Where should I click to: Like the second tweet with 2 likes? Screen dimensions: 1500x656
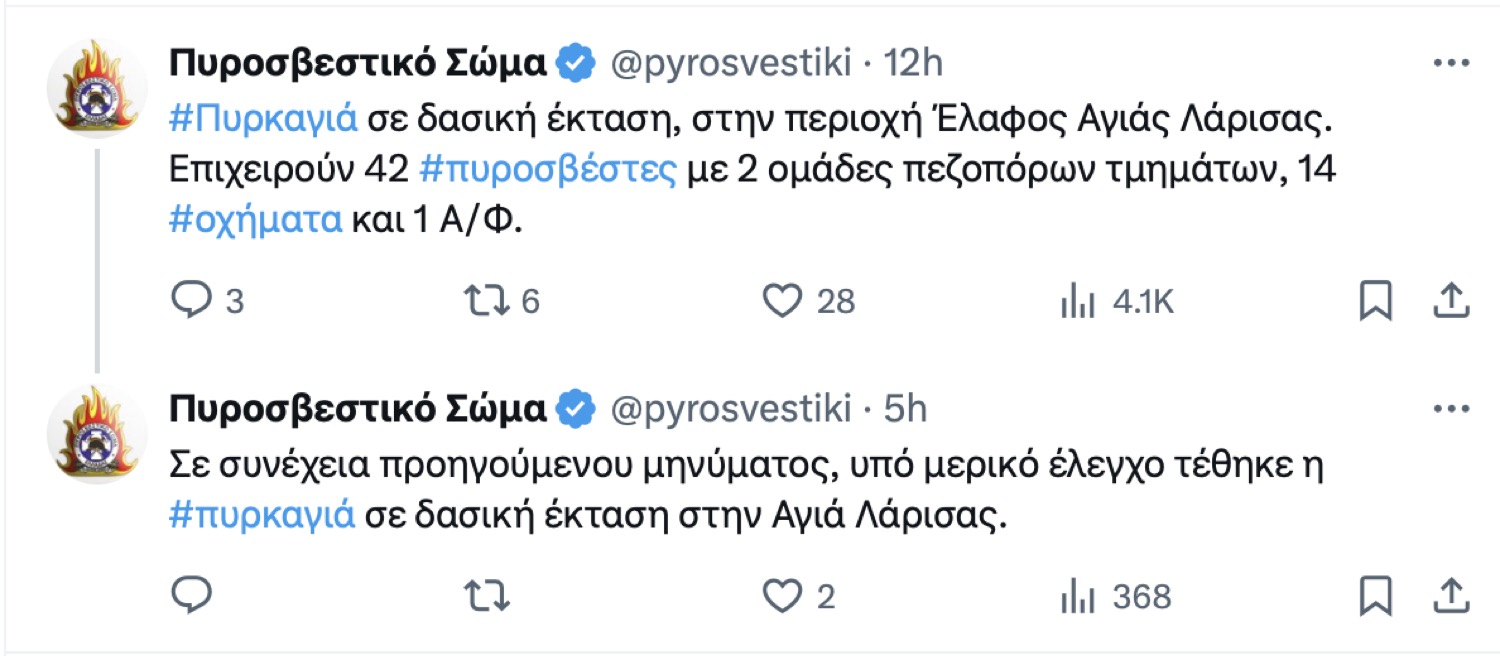click(x=783, y=596)
